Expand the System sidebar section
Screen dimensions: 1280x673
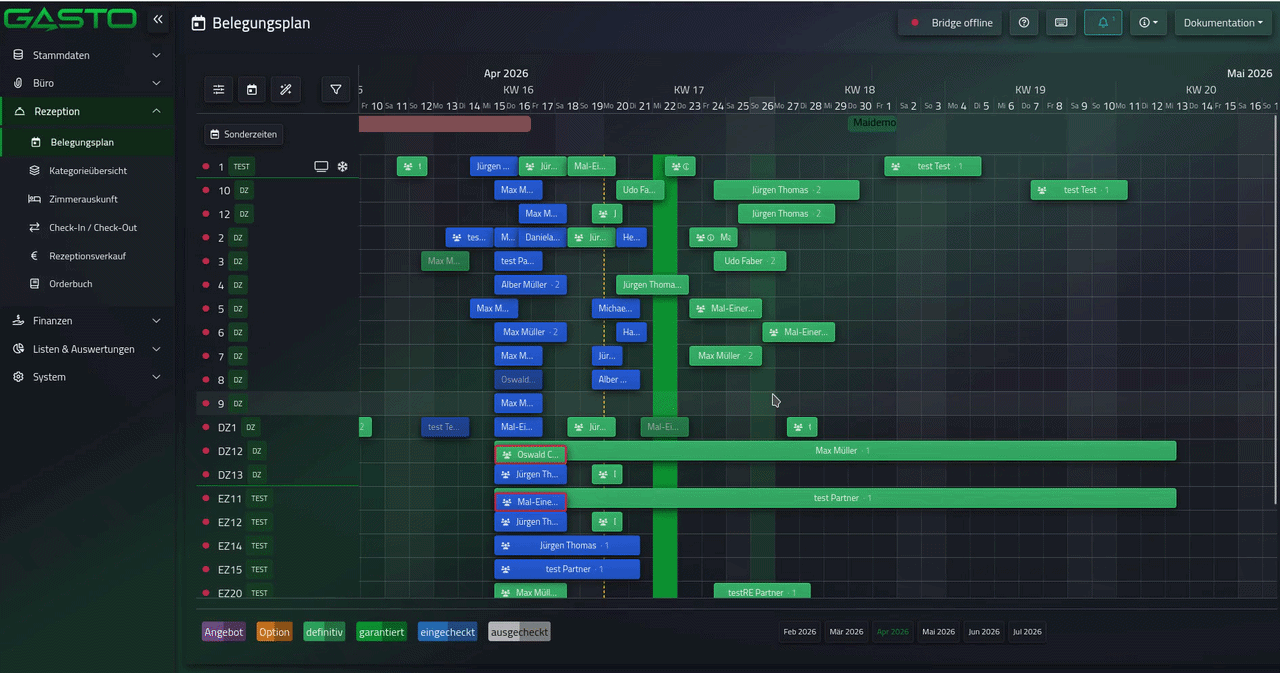pos(87,377)
